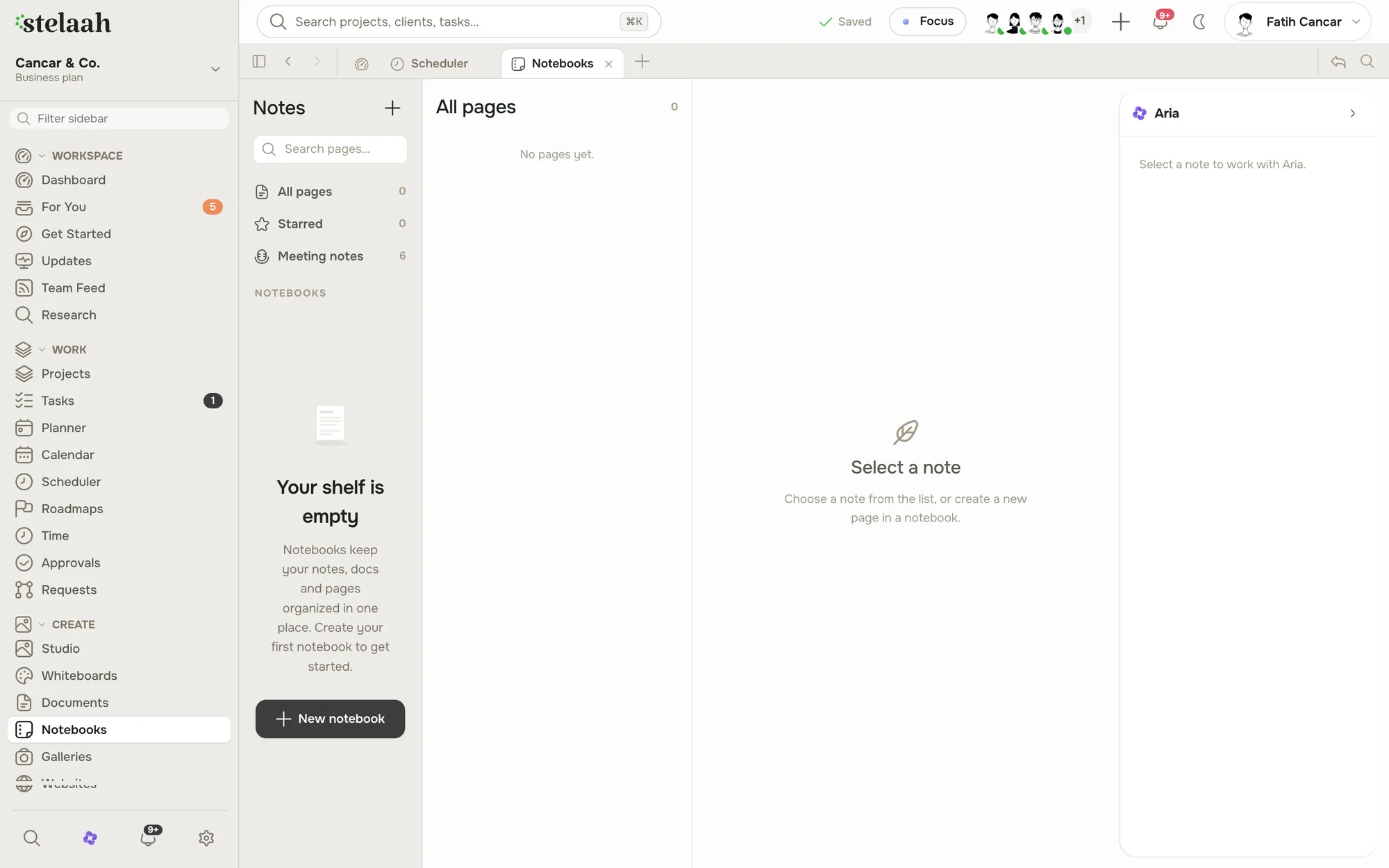
Task: Open Documents in sidebar
Action: point(119,703)
